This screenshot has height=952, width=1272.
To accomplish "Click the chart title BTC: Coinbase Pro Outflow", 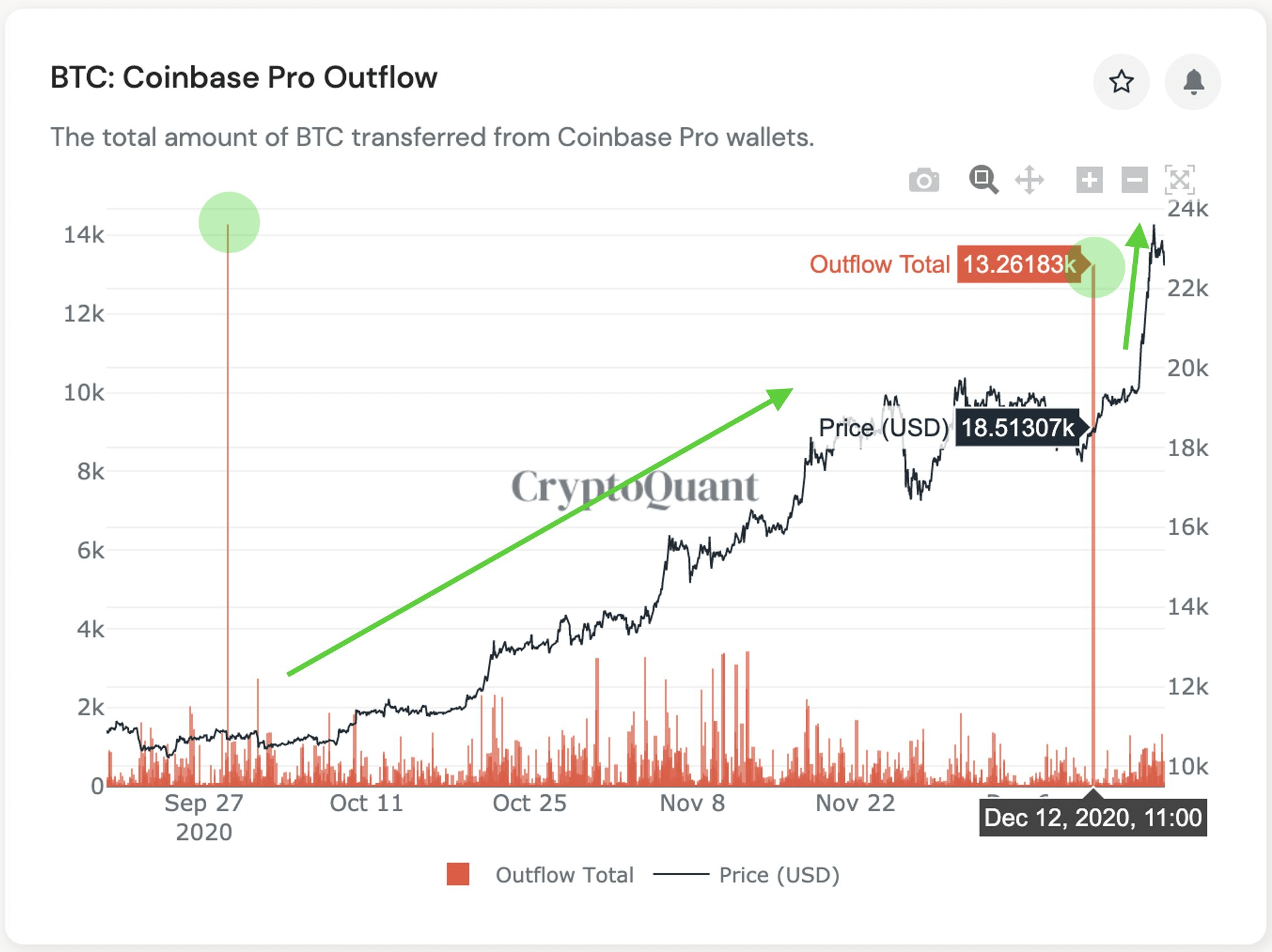I will click(244, 77).
